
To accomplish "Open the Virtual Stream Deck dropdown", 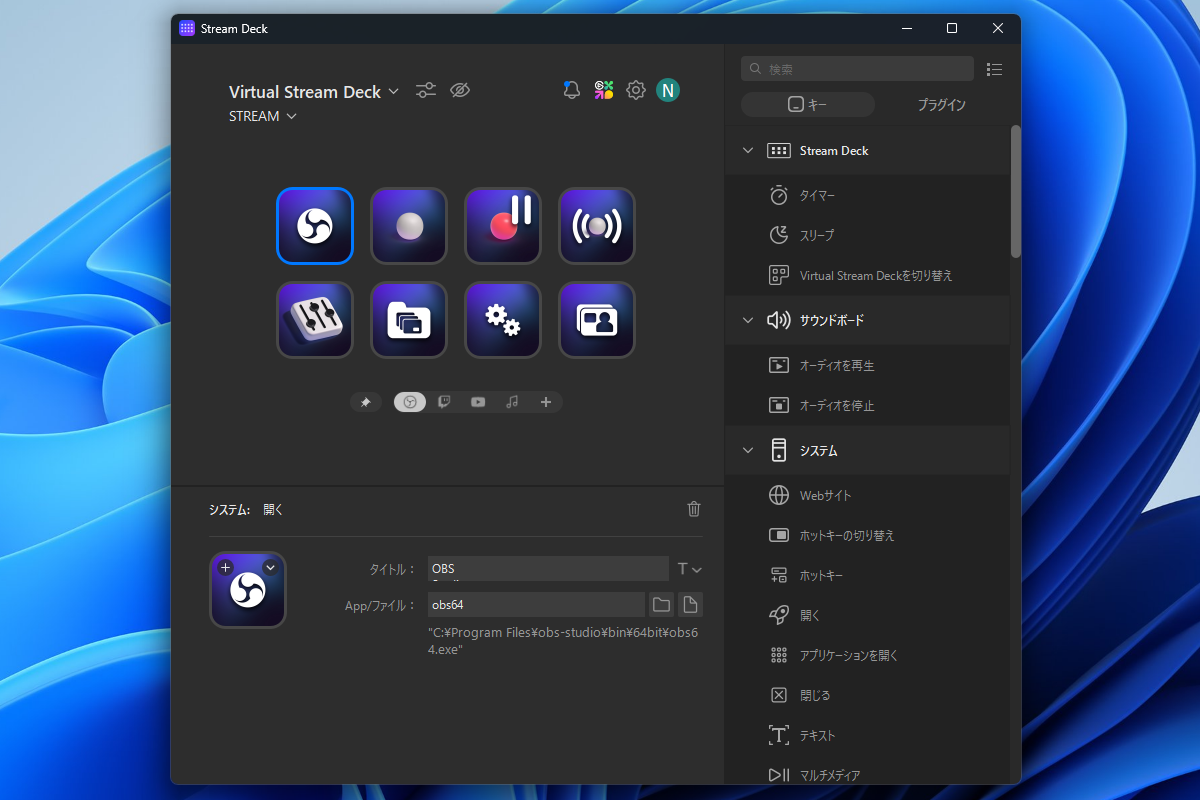I will tap(394, 91).
